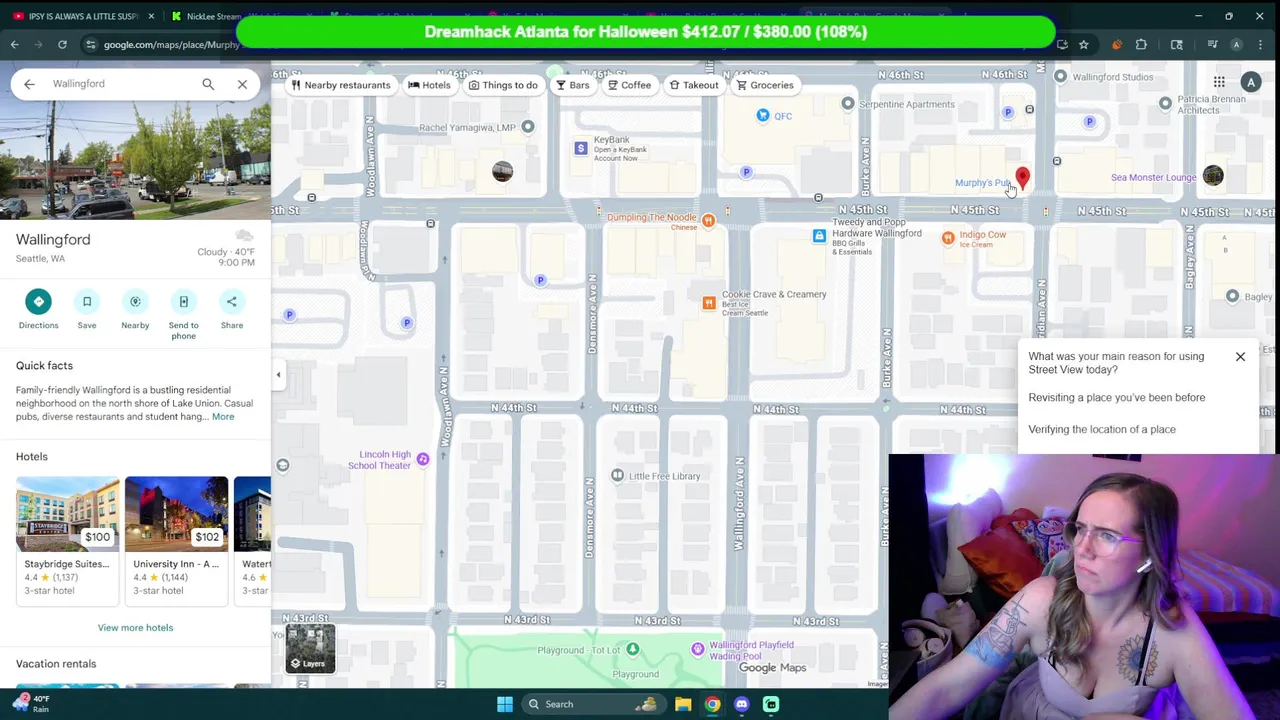Open File Explorer from the taskbar
Screen dimensions: 1280x720
[x=683, y=704]
